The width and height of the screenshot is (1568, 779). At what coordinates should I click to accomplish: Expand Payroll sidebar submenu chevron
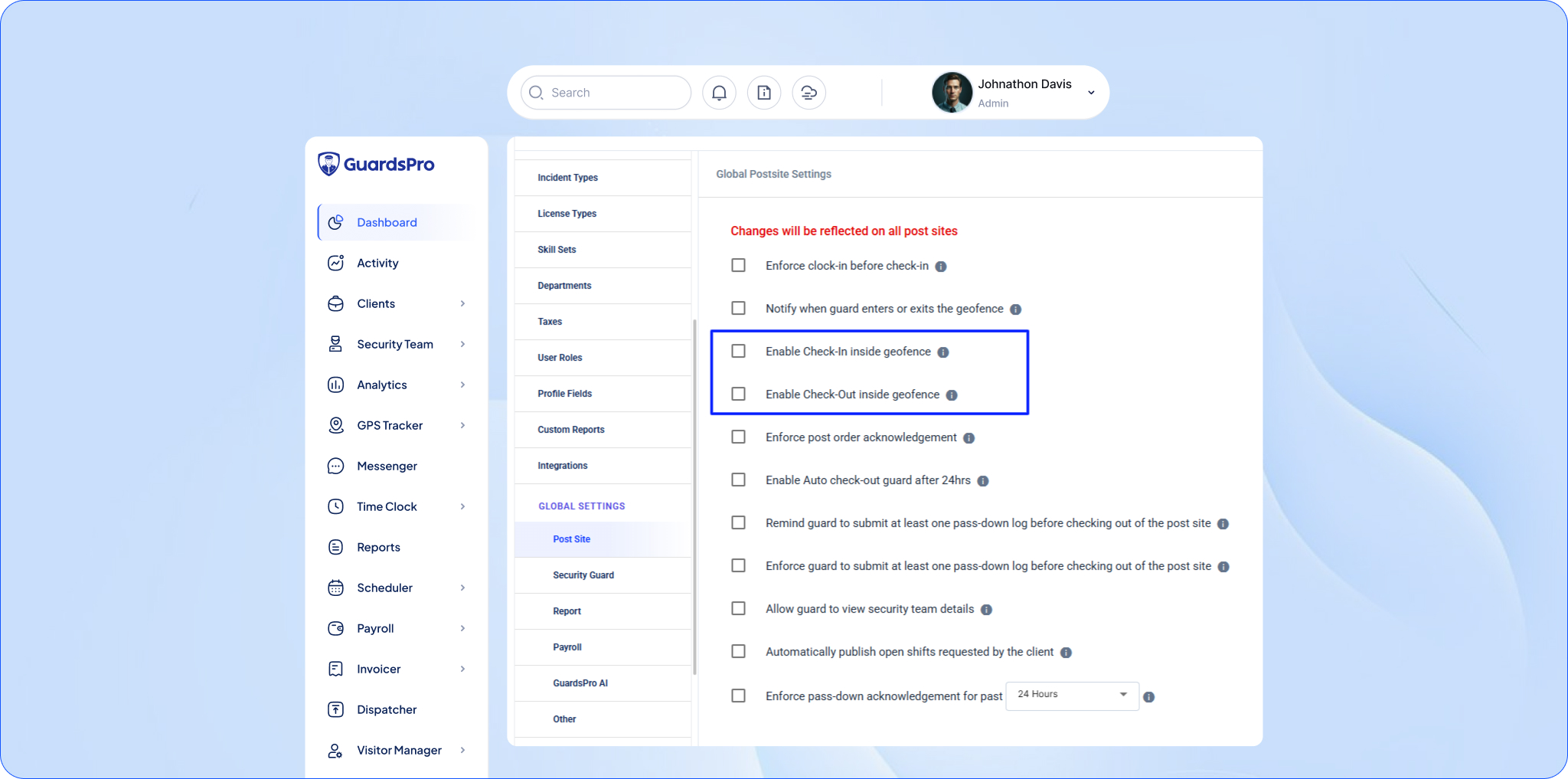click(x=462, y=628)
